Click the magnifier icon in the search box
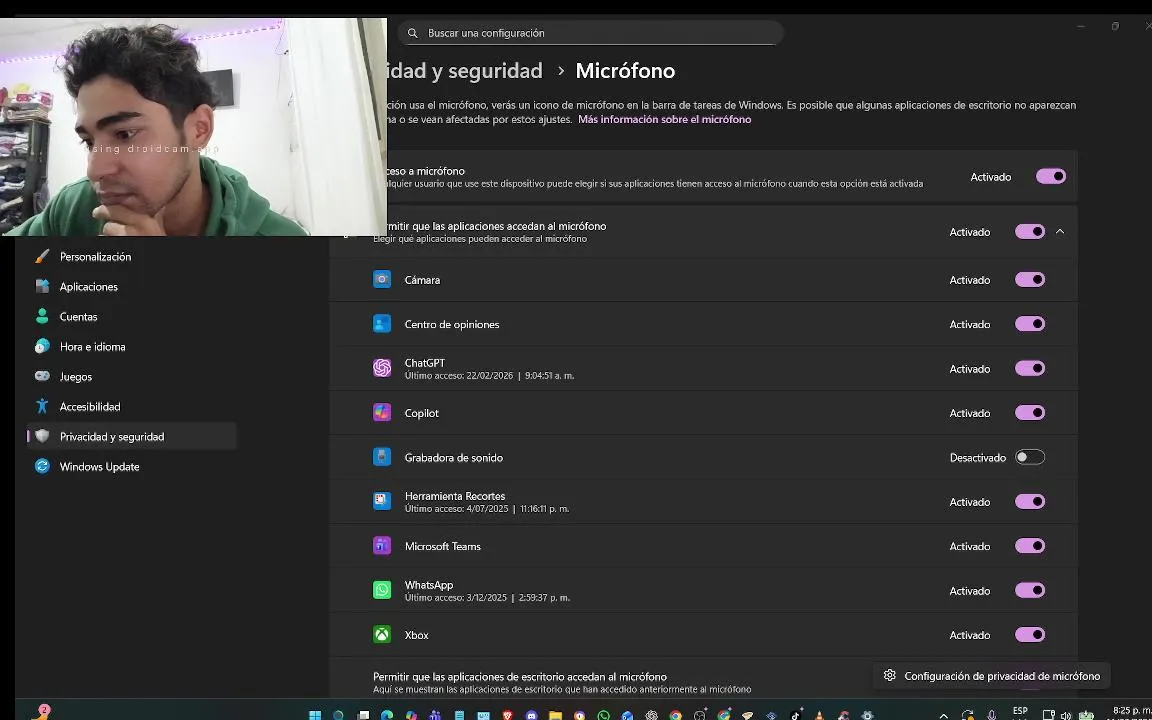Viewport: 1152px width, 720px height. [x=413, y=33]
